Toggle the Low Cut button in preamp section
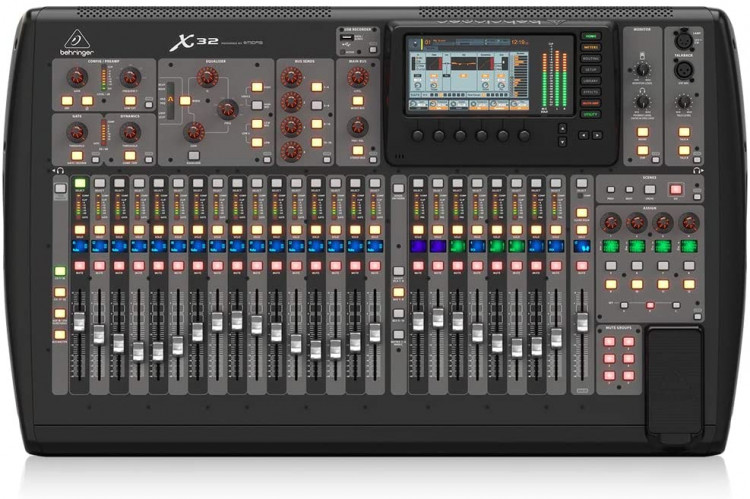 tap(130, 100)
